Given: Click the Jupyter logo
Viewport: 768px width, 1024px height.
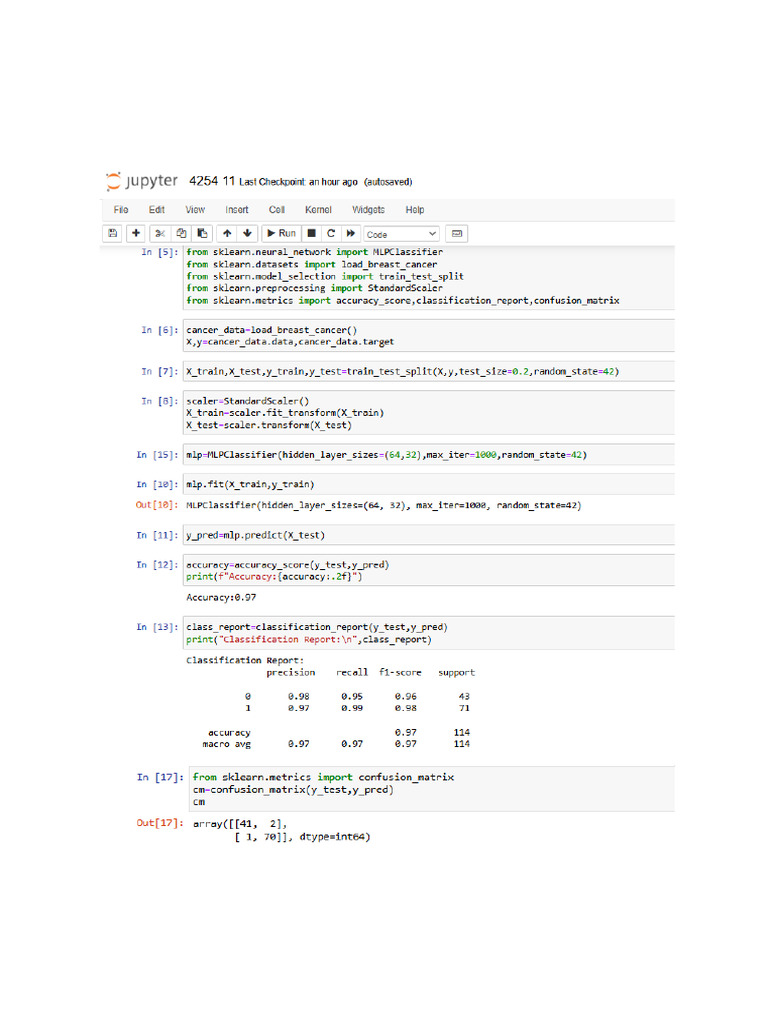Looking at the screenshot, I should pos(141,182).
